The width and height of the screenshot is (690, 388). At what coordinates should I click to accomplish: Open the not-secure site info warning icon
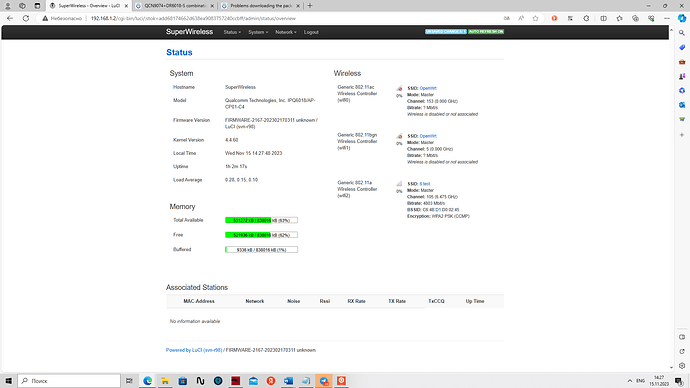pyautogui.click(x=45, y=18)
